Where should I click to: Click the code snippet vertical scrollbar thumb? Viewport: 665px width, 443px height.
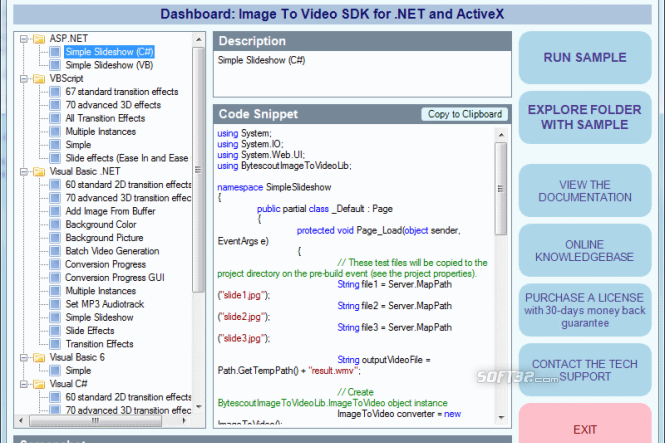click(x=501, y=189)
